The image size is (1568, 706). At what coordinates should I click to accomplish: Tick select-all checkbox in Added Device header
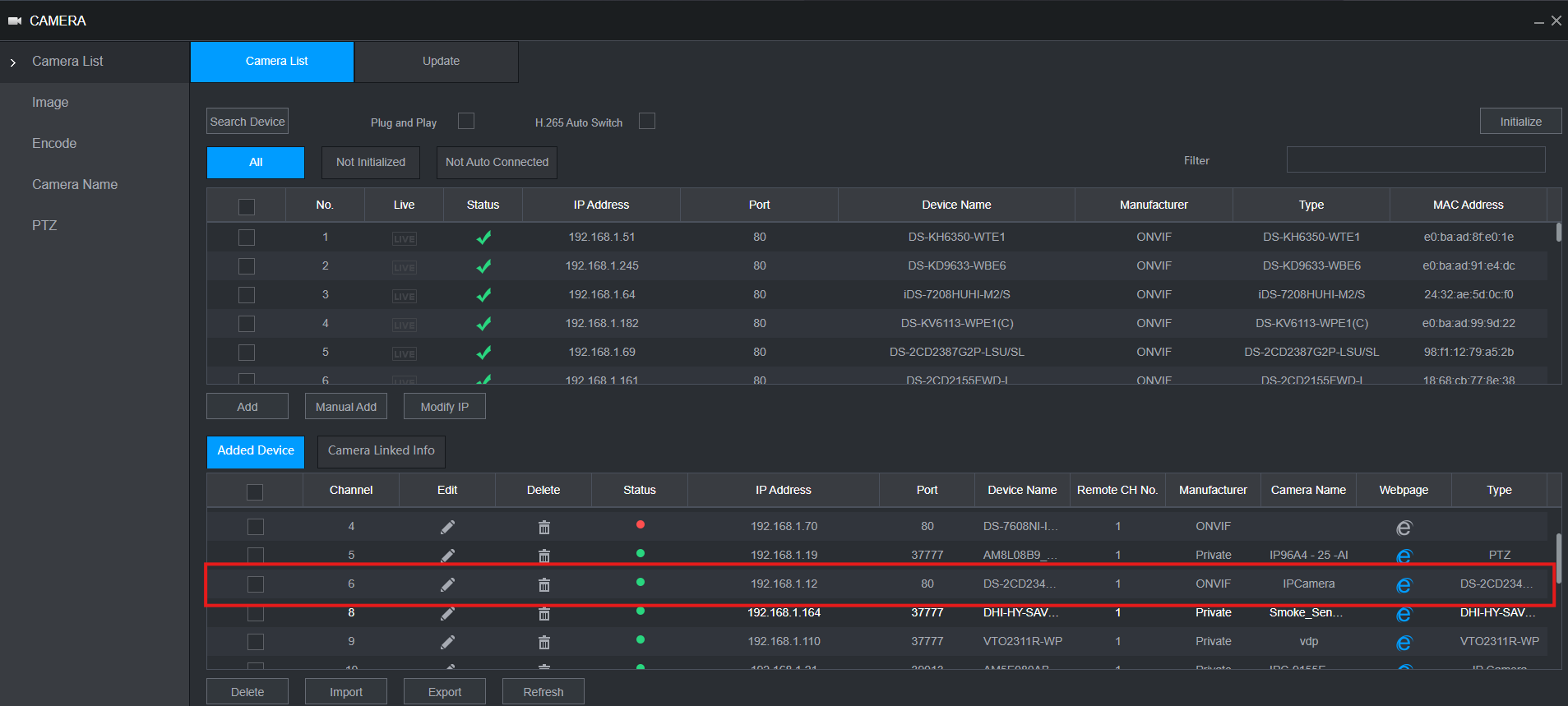255,491
